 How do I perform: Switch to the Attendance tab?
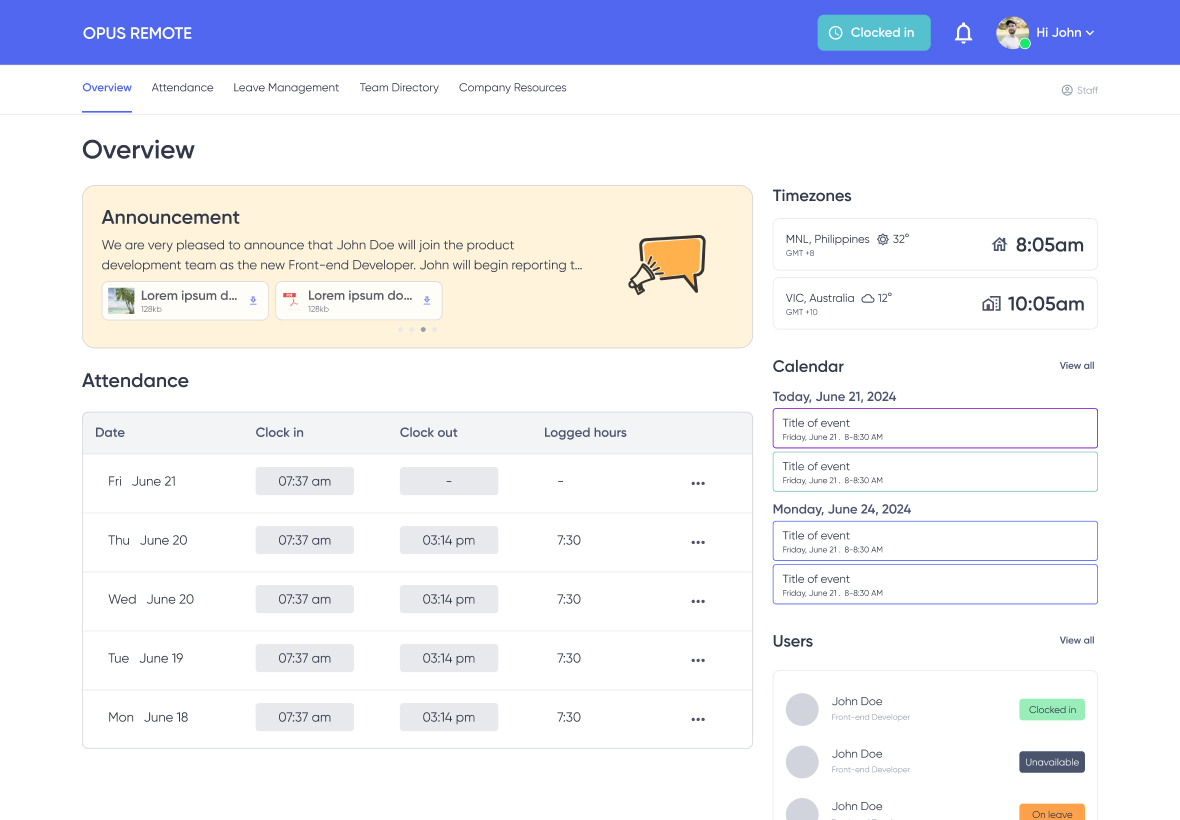[x=182, y=88]
